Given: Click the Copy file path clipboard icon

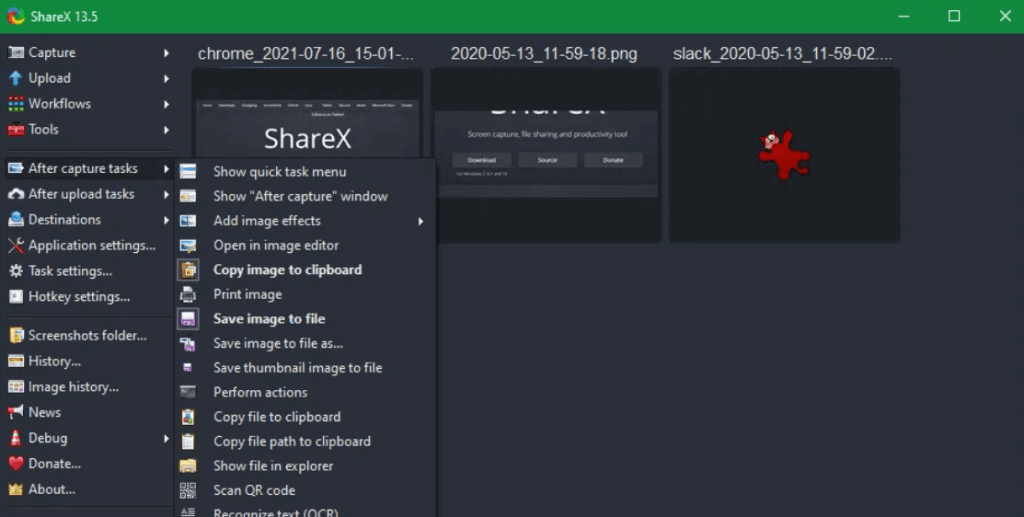Looking at the screenshot, I should [x=188, y=441].
